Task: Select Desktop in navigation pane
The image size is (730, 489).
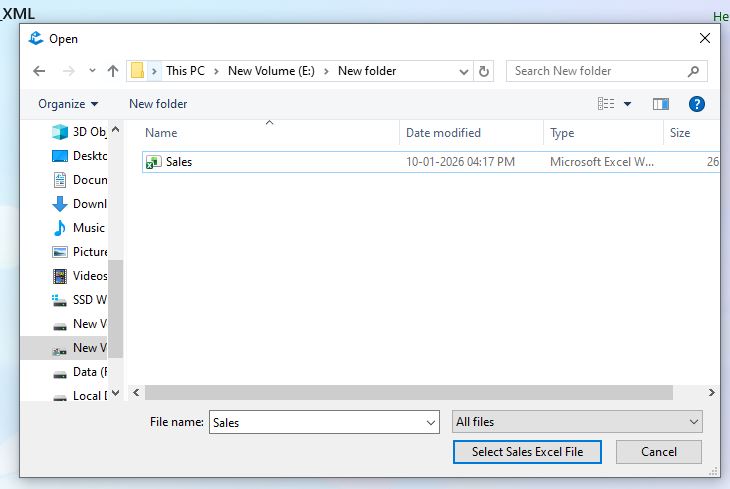Action: tap(79, 156)
